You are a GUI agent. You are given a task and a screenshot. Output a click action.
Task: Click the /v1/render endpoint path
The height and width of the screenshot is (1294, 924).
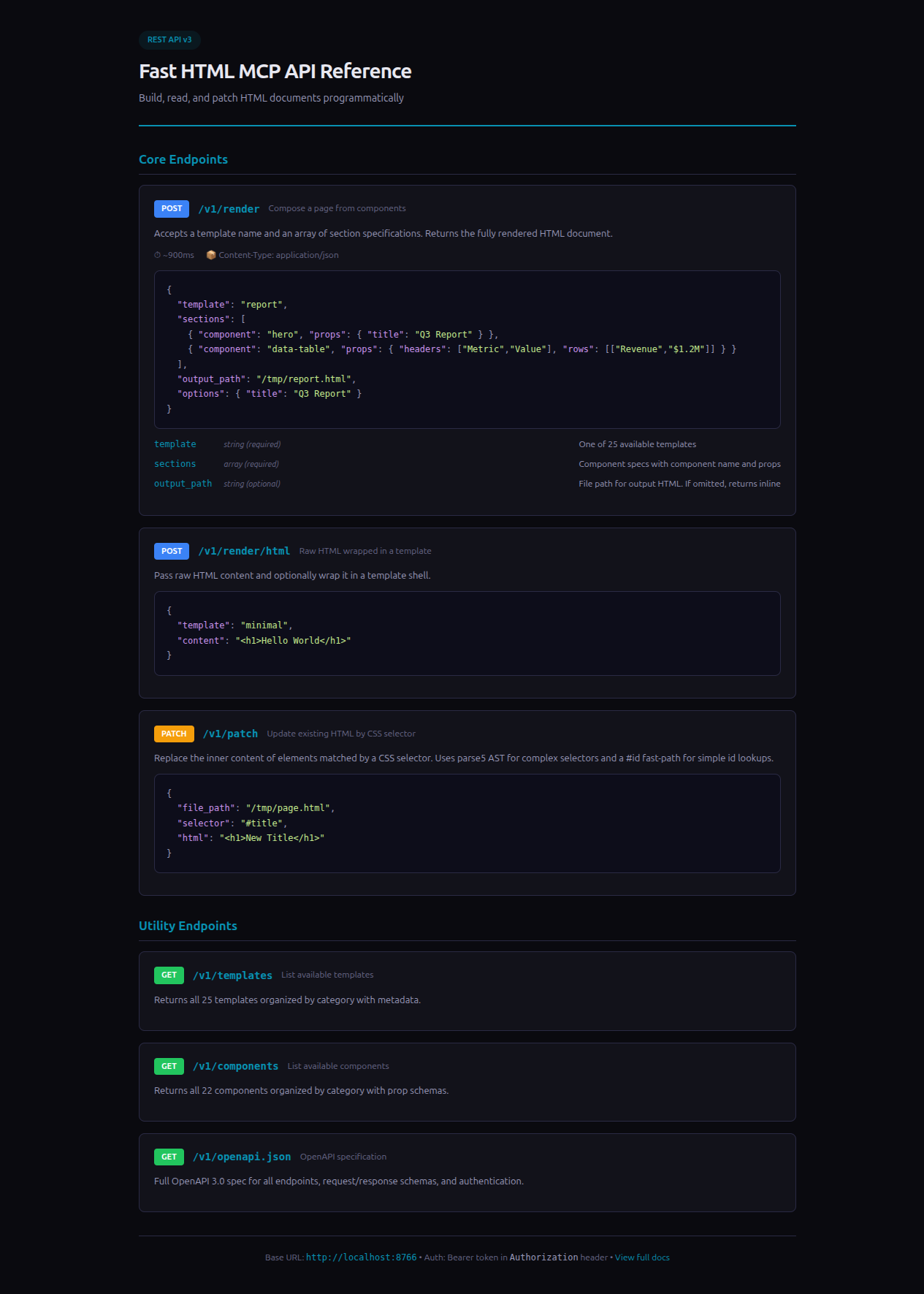pyautogui.click(x=229, y=209)
